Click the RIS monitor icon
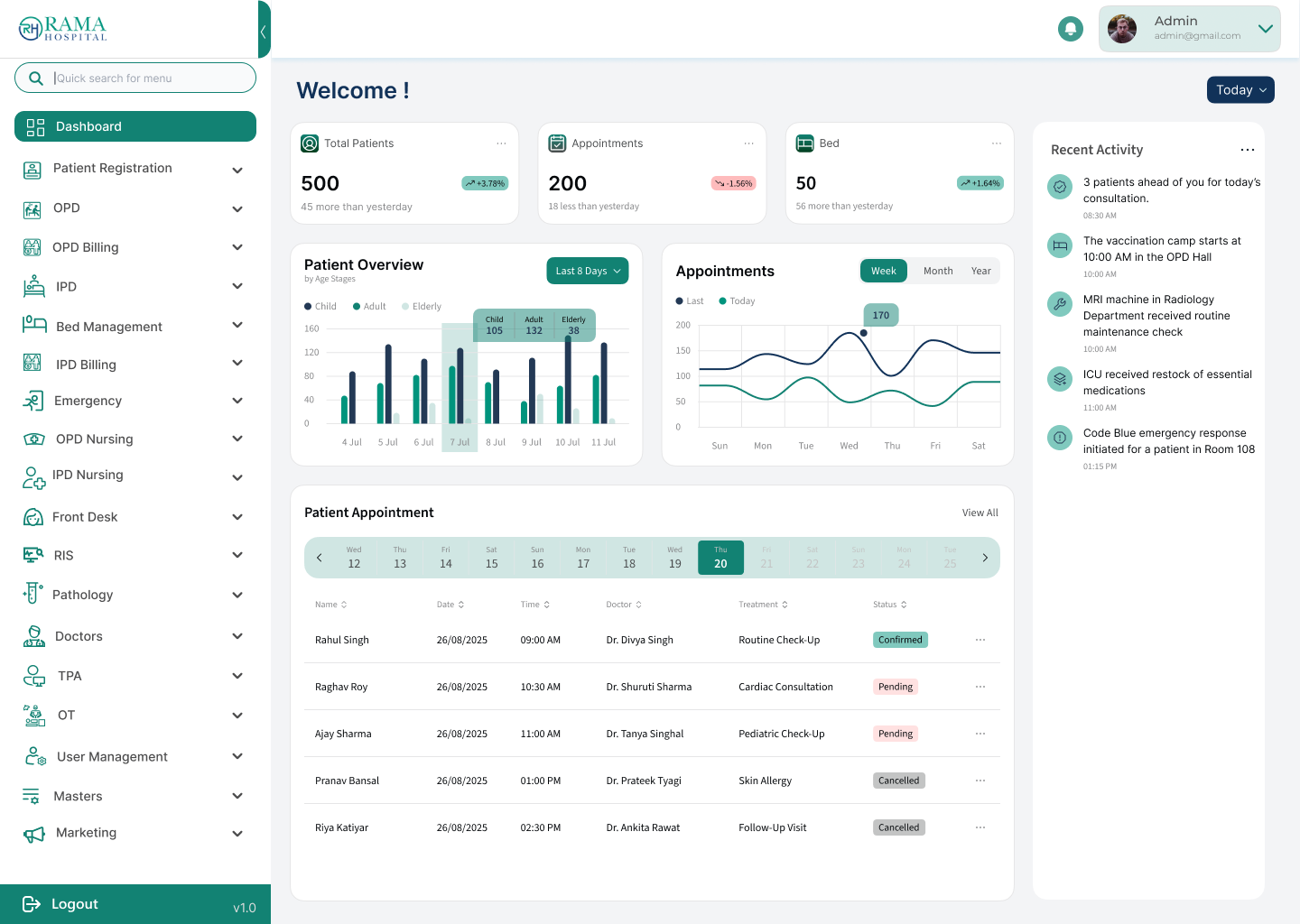This screenshot has width=1300, height=924. point(33,555)
